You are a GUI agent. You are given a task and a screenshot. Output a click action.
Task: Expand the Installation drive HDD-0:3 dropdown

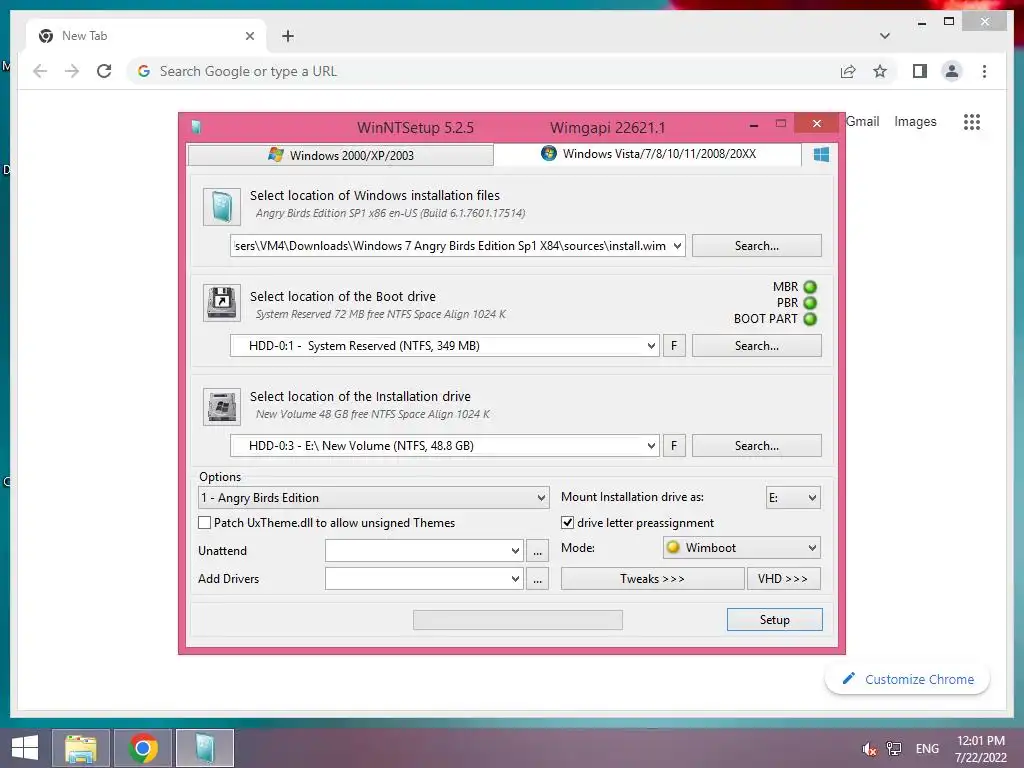coord(651,445)
